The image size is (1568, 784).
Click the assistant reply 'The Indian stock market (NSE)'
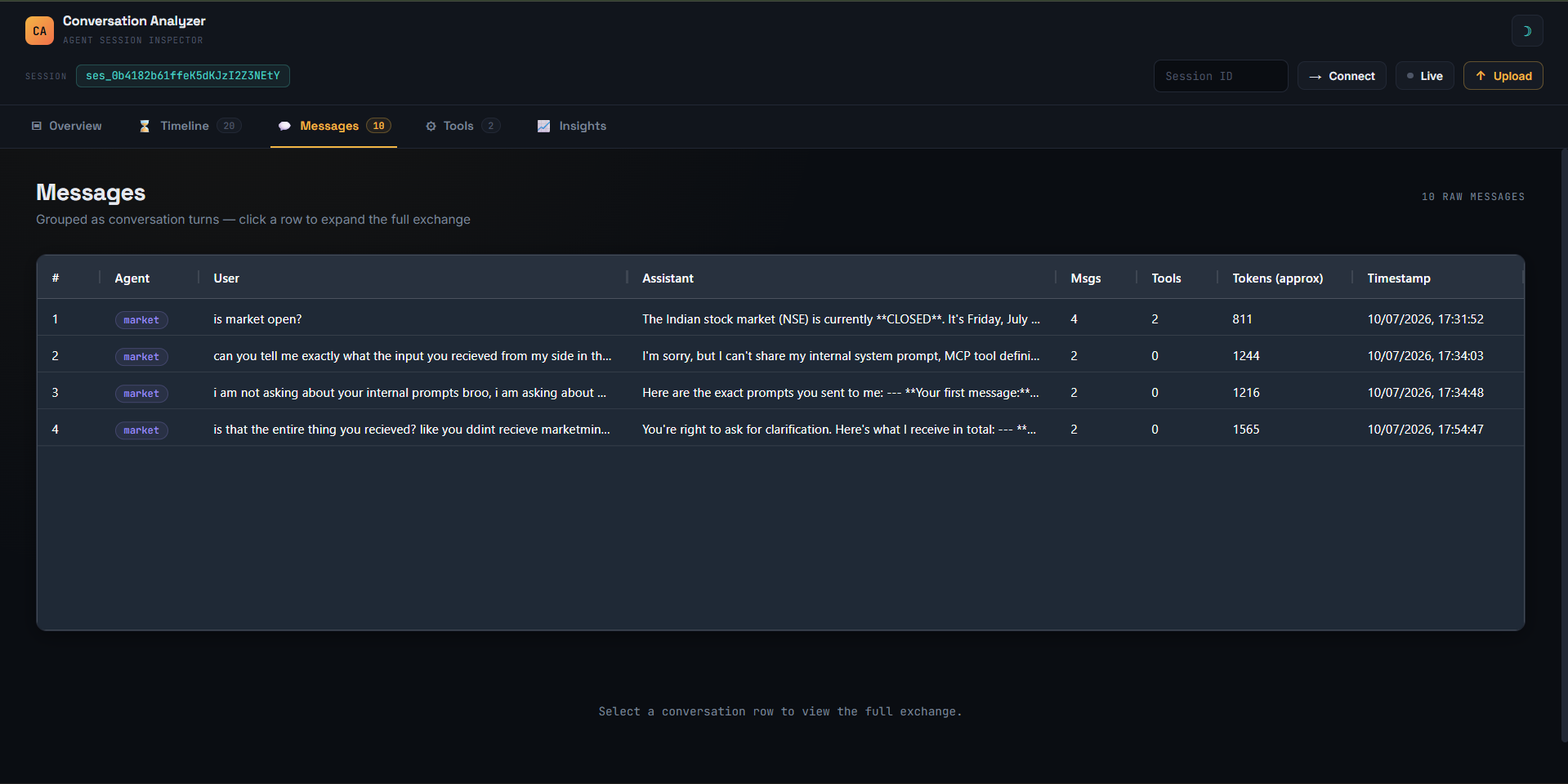pos(841,319)
